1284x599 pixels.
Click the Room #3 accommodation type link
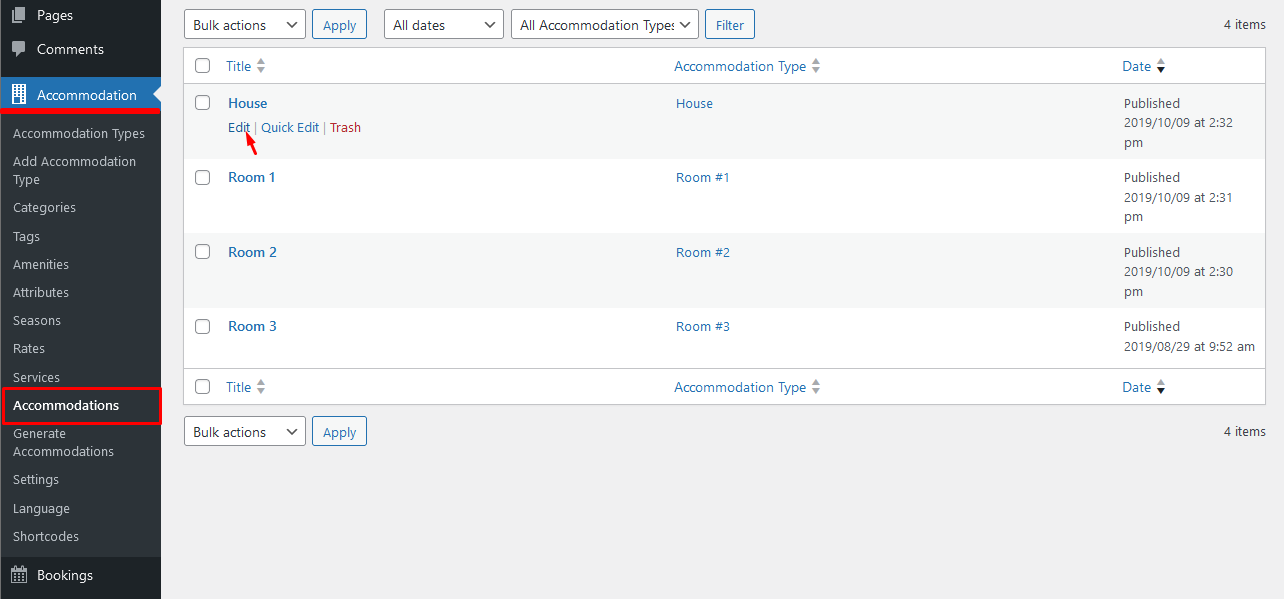pos(703,326)
